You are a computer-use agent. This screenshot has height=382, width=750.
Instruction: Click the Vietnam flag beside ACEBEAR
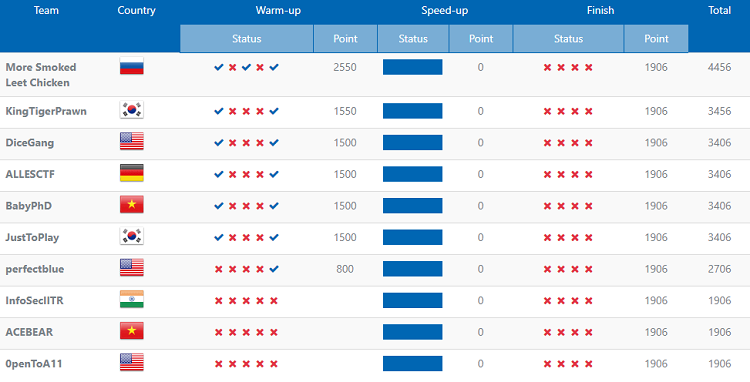pyautogui.click(x=132, y=331)
